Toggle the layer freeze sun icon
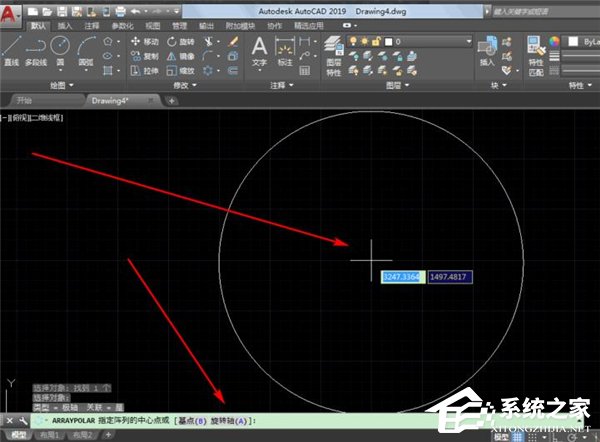Viewport: 600px width, 442px height. coord(364,40)
